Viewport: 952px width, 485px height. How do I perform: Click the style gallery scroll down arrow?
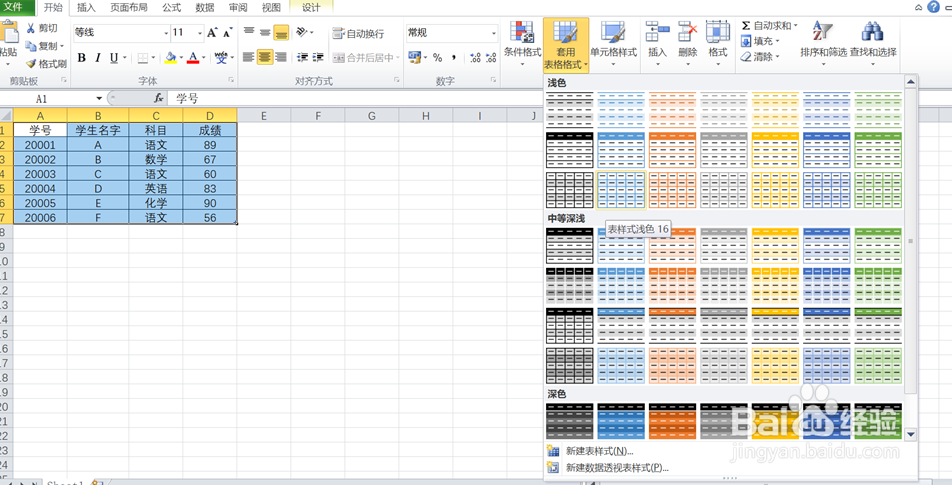910,434
